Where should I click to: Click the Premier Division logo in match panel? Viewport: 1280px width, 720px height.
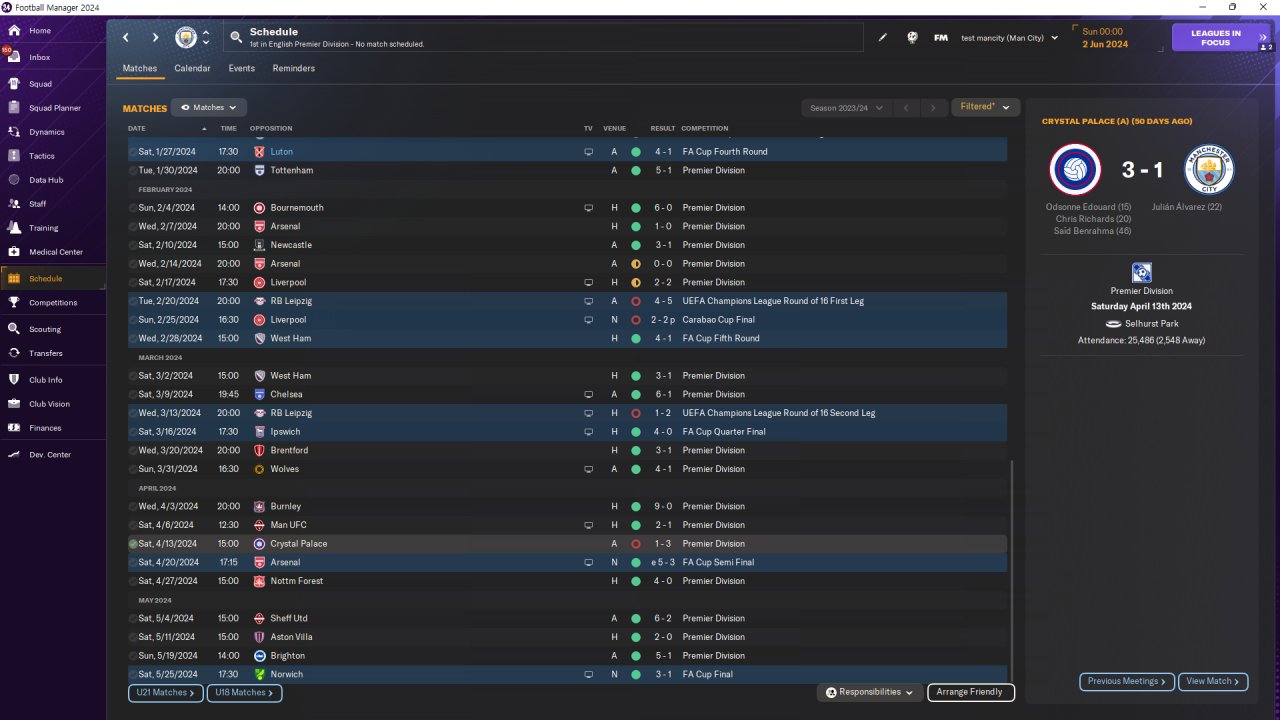pyautogui.click(x=1141, y=273)
